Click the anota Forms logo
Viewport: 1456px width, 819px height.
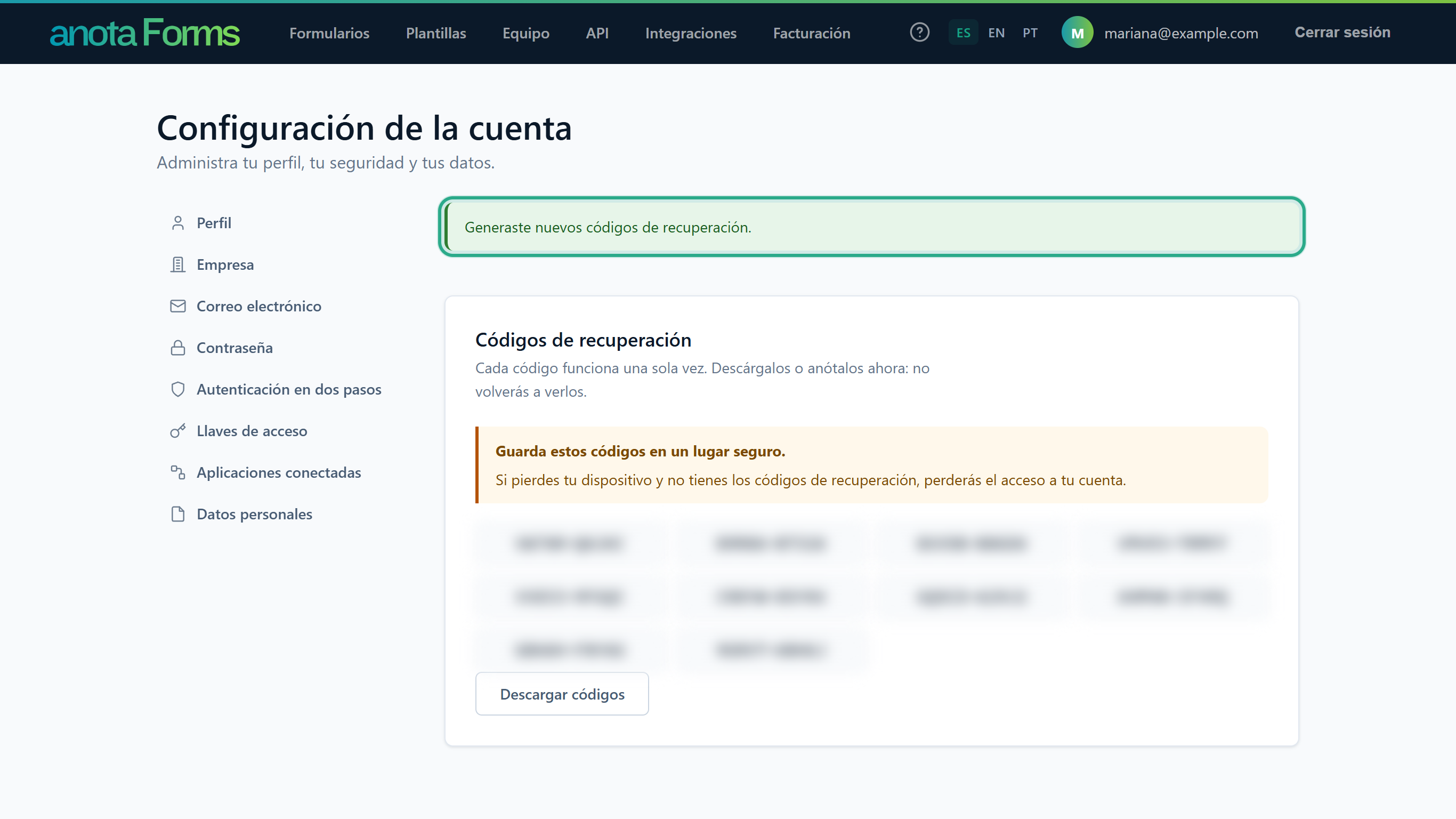point(145,33)
